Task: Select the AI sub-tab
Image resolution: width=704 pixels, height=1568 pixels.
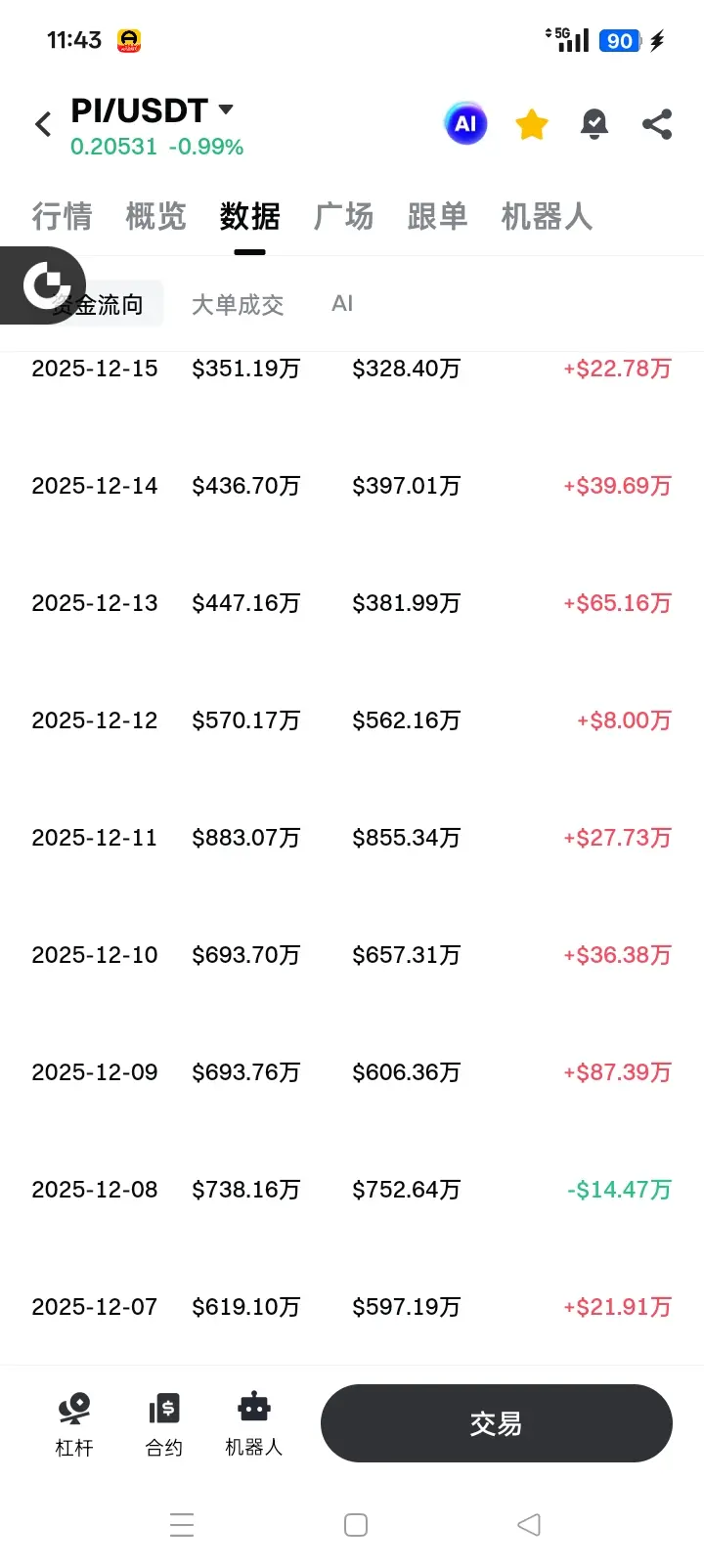Action: tap(342, 304)
